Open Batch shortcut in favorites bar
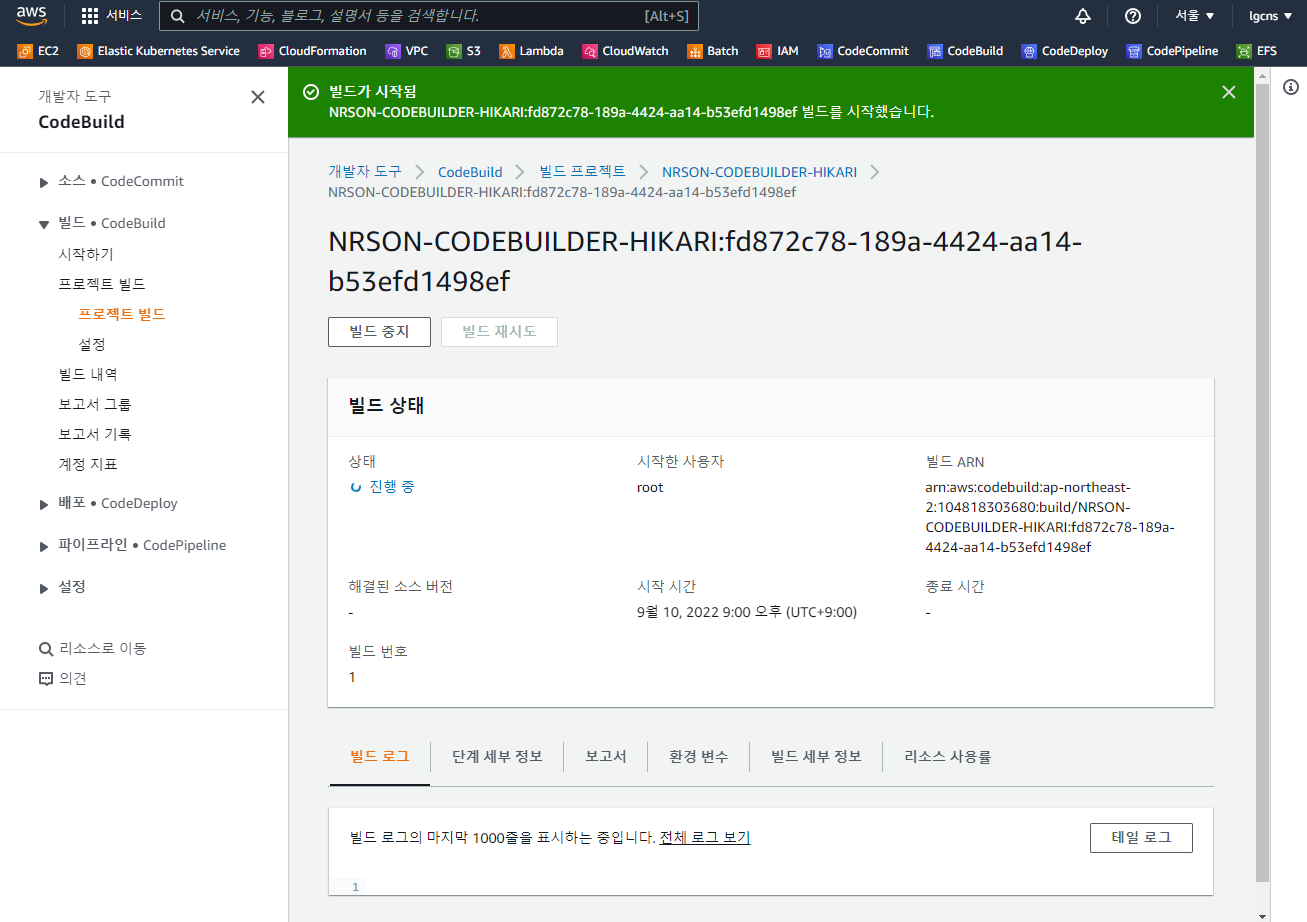 pyautogui.click(x=712, y=51)
